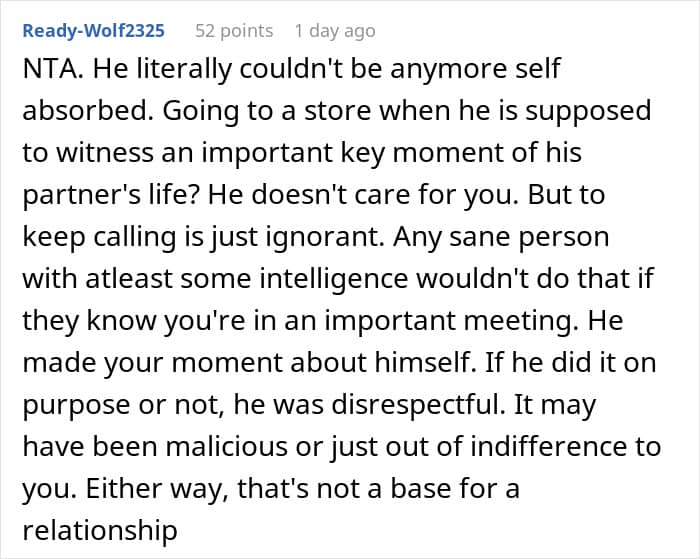The height and width of the screenshot is (559, 700).
Task: Open the '1 day ago' comment permalink
Action: 335,31
